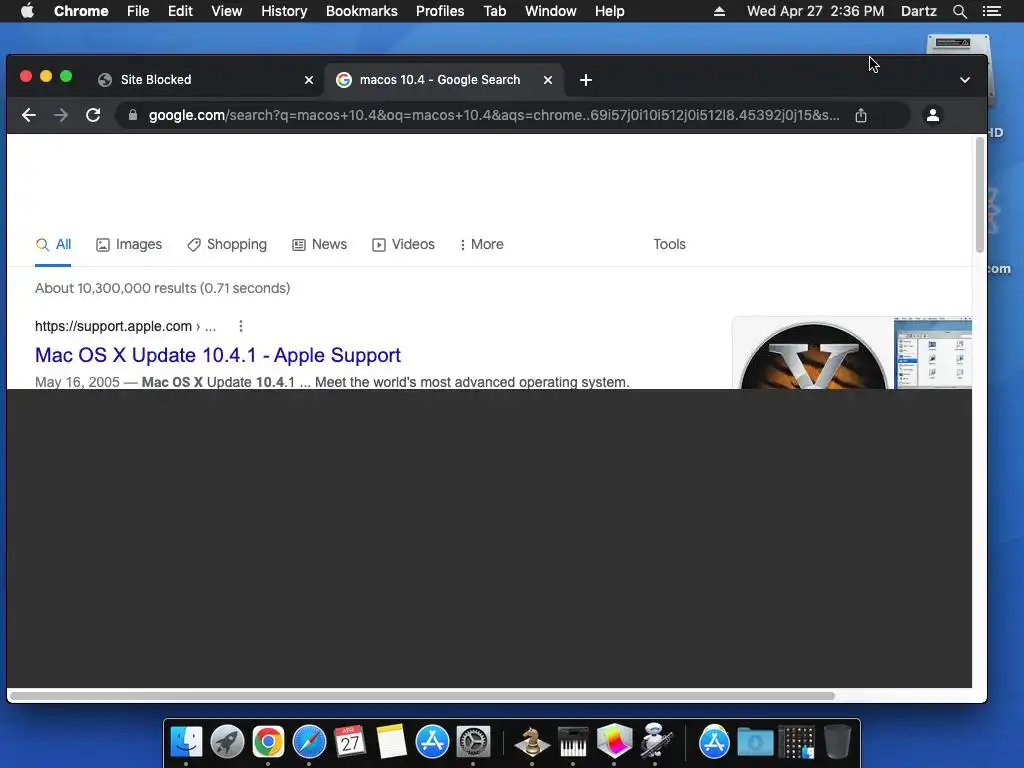Open Notes from the Dock
Screen dimensions: 1024x768
tap(391, 741)
